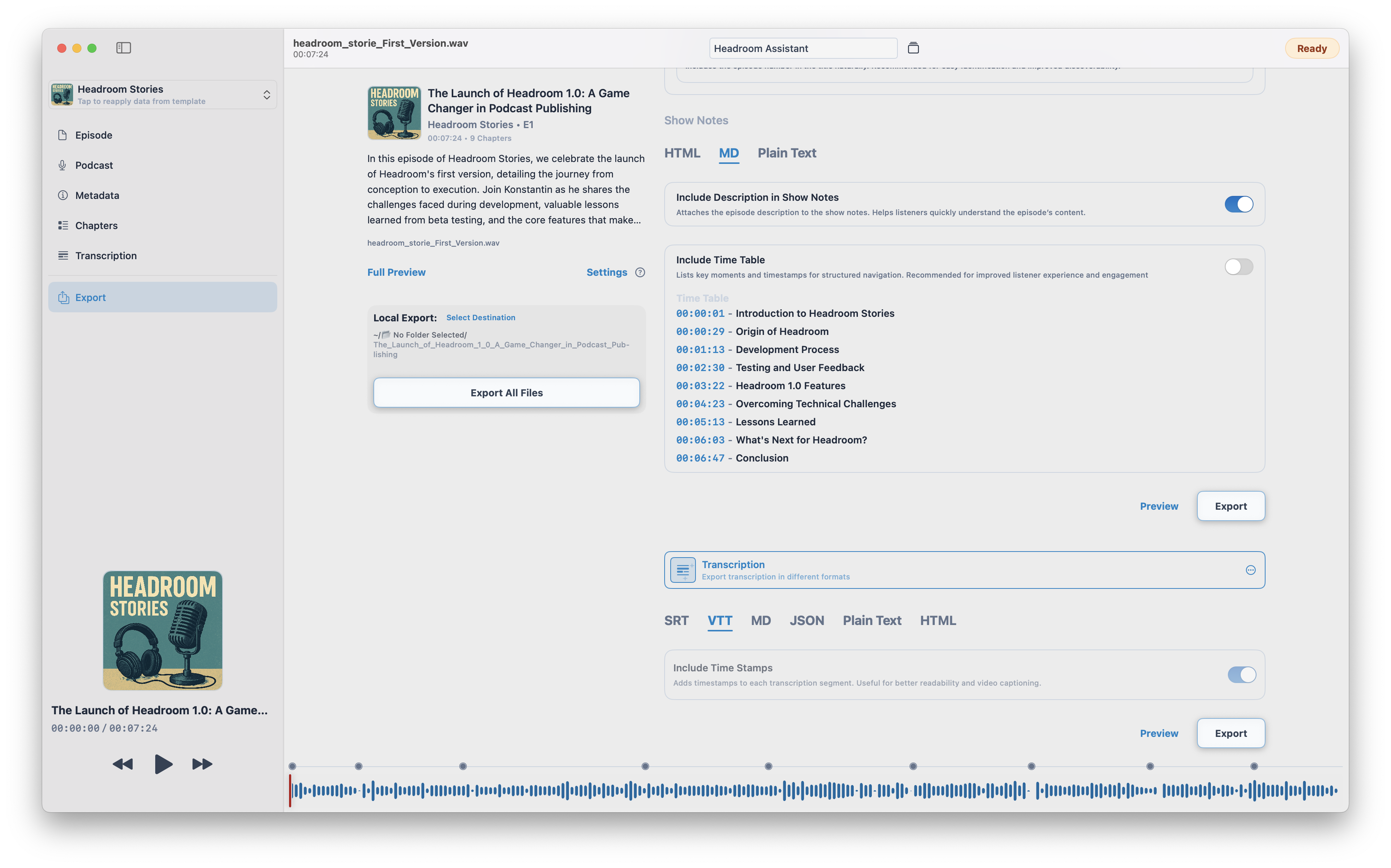This screenshot has width=1391, height=868.
Task: Open the Headroom Assistant combo box
Action: point(802,48)
